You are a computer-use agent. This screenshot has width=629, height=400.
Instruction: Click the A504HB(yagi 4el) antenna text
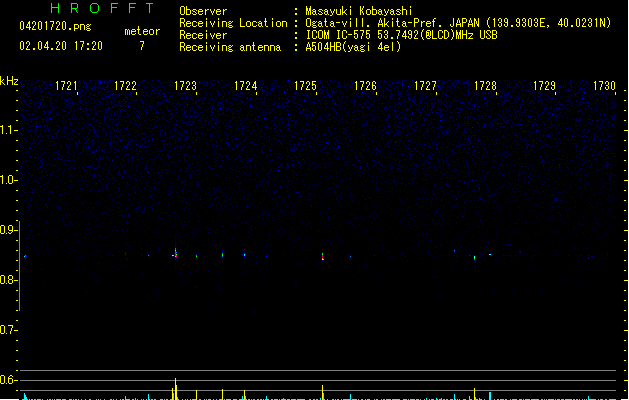tap(353, 47)
